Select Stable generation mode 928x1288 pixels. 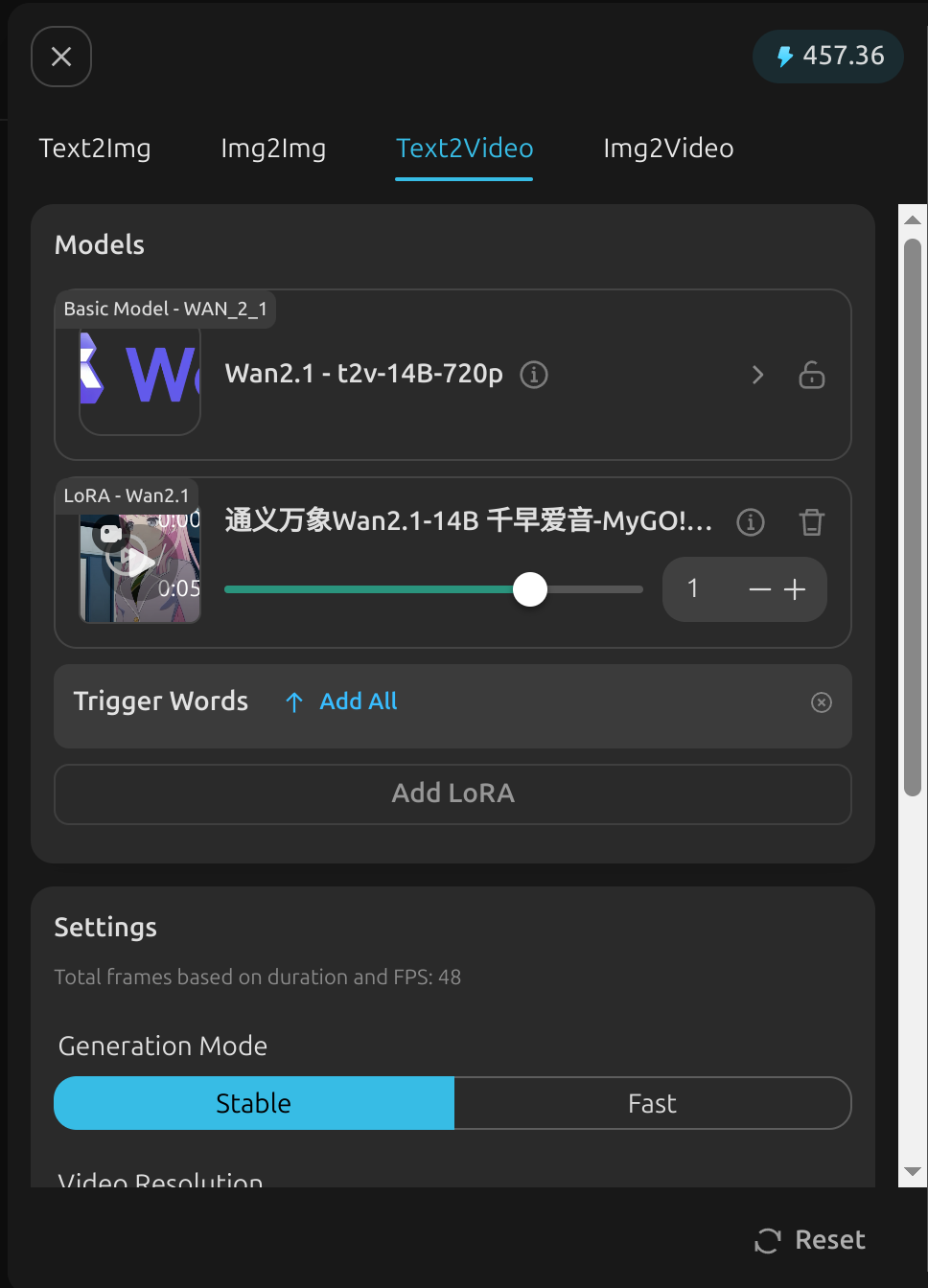click(254, 1103)
